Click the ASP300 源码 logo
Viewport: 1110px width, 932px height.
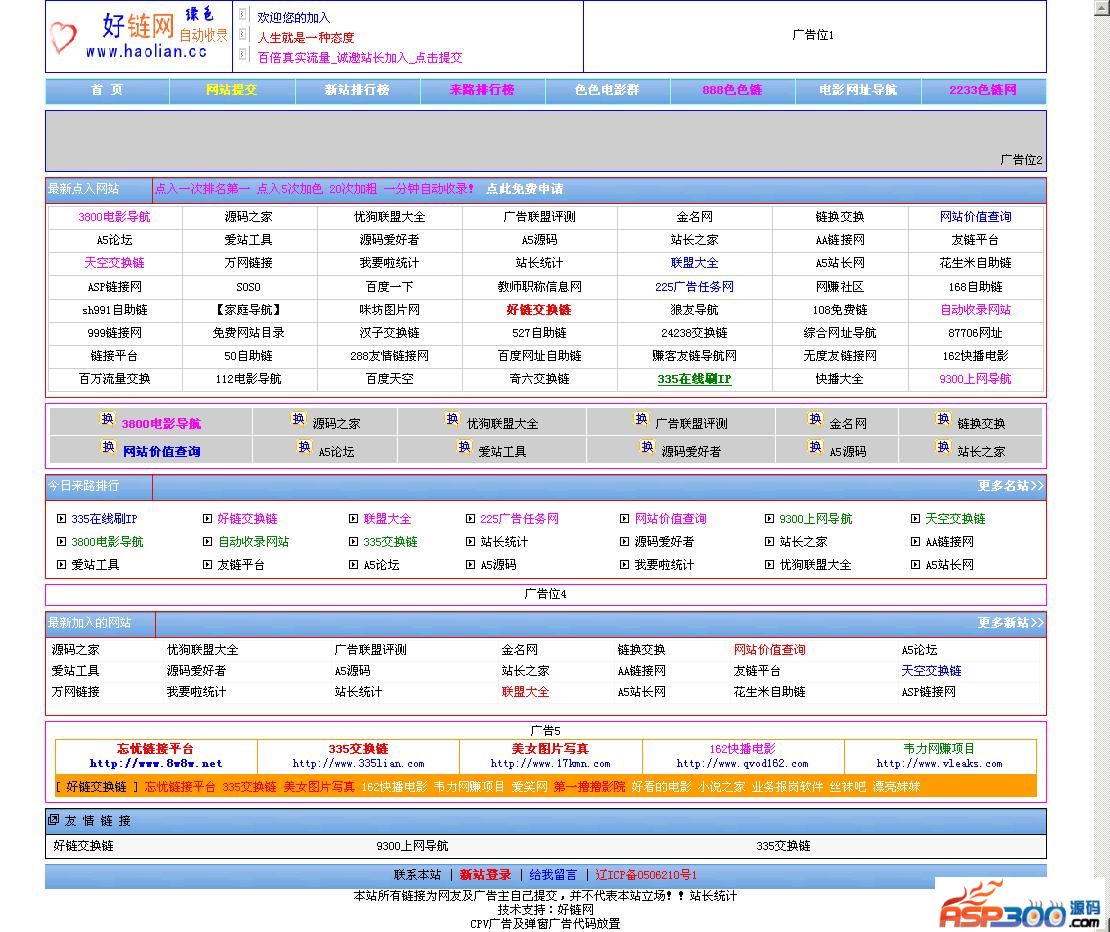(1019, 904)
